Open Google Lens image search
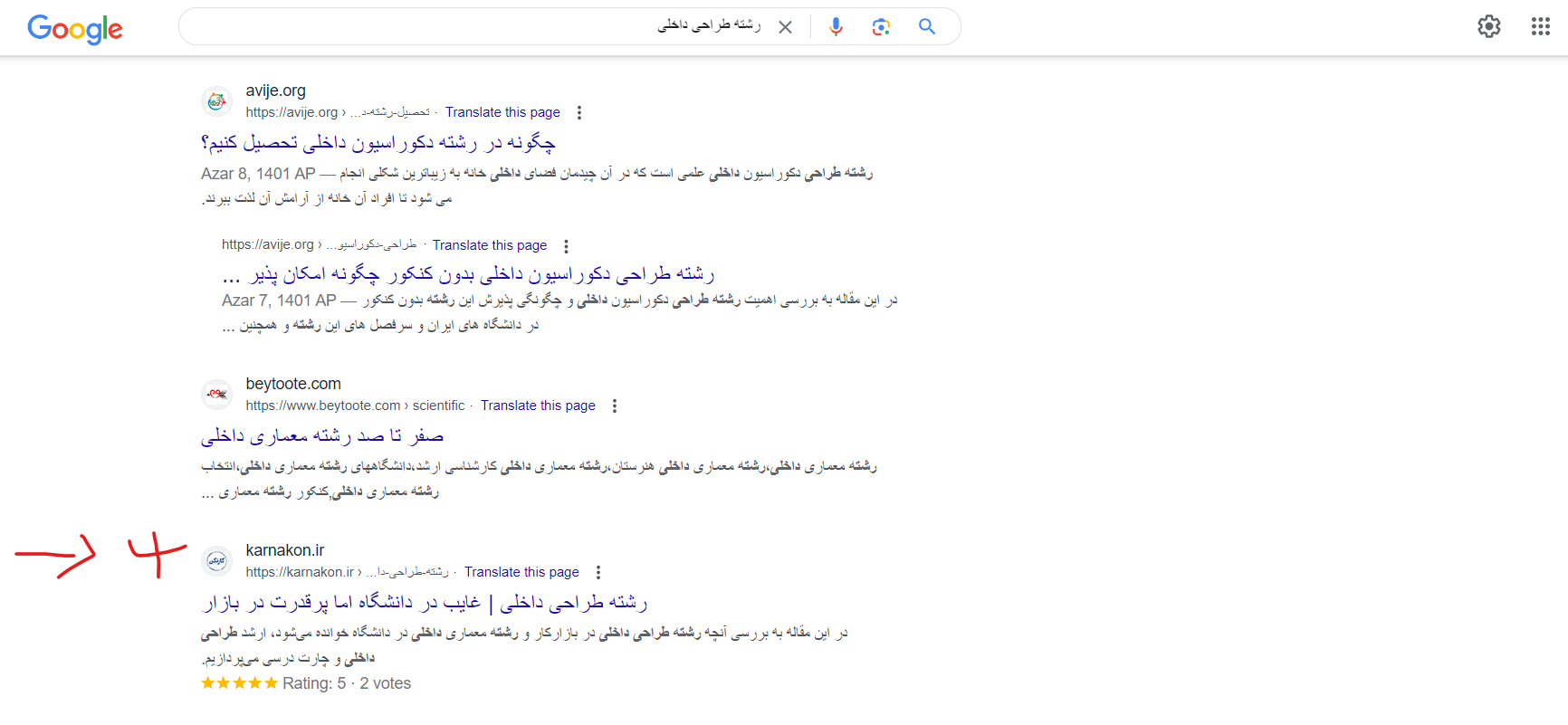Screen dimensions: 1568x725 881,27
